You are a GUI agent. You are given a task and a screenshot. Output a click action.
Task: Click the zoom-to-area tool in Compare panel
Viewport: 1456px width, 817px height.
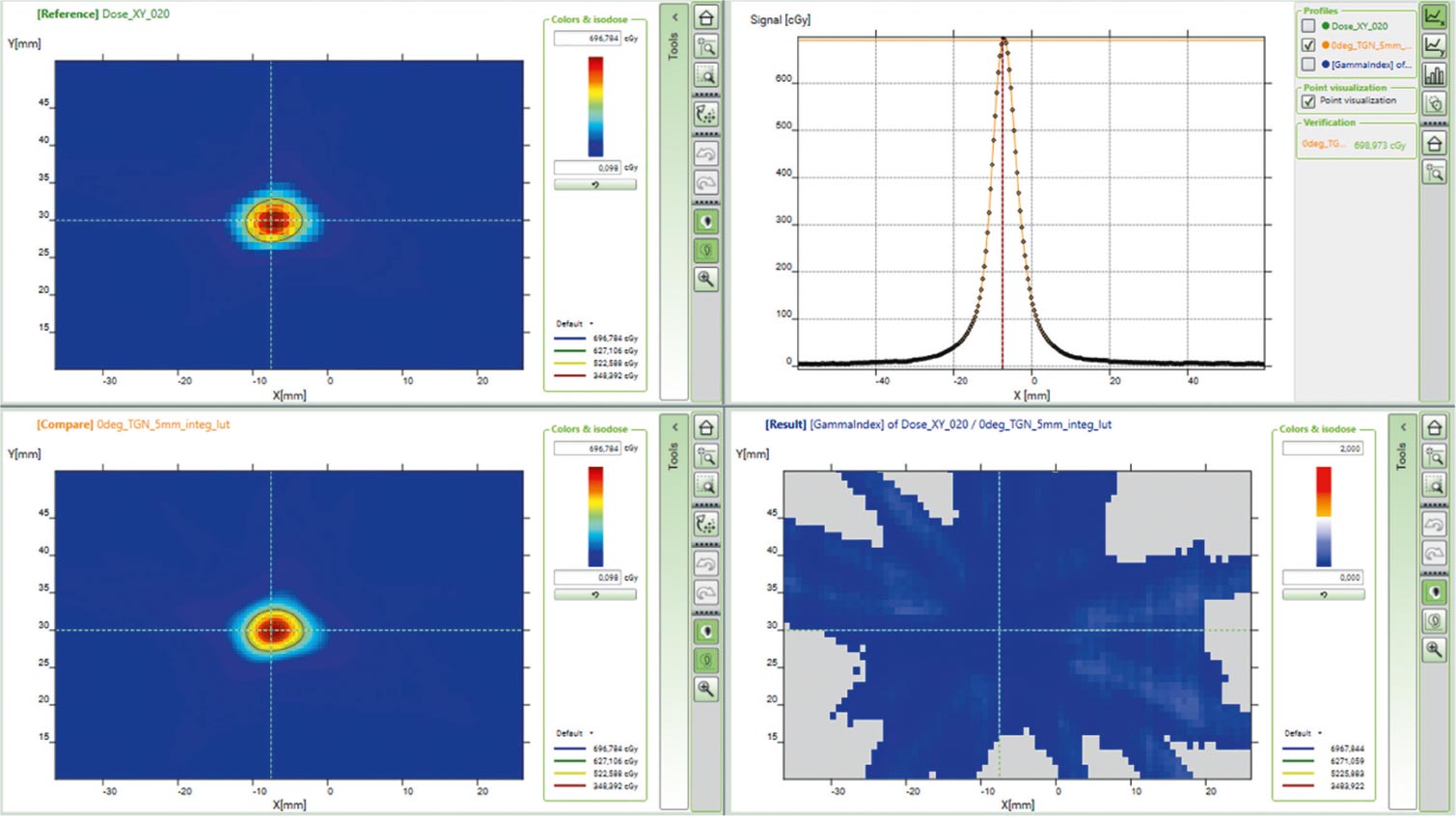click(706, 485)
